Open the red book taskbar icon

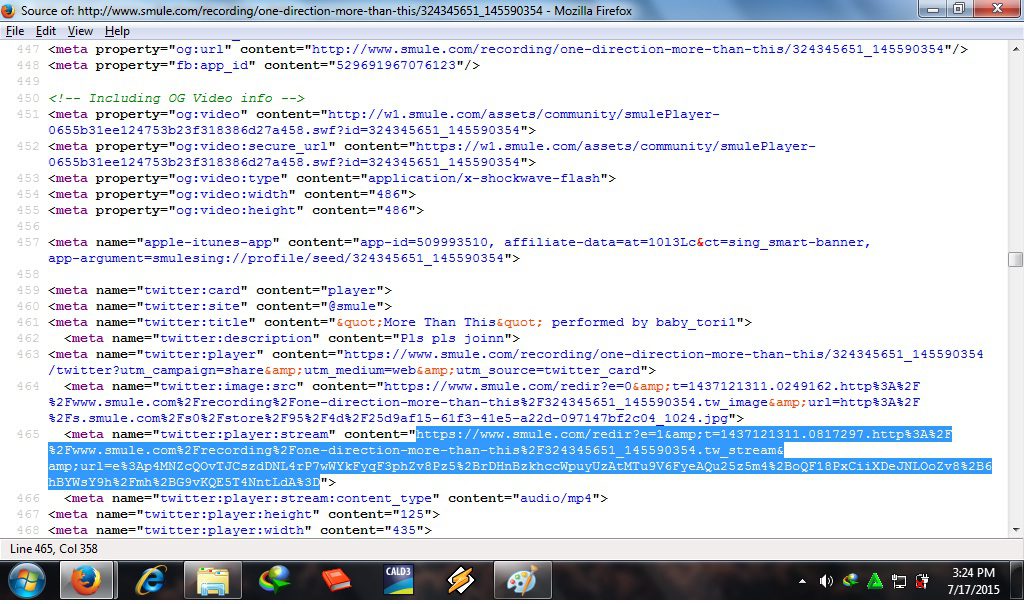tap(336, 581)
